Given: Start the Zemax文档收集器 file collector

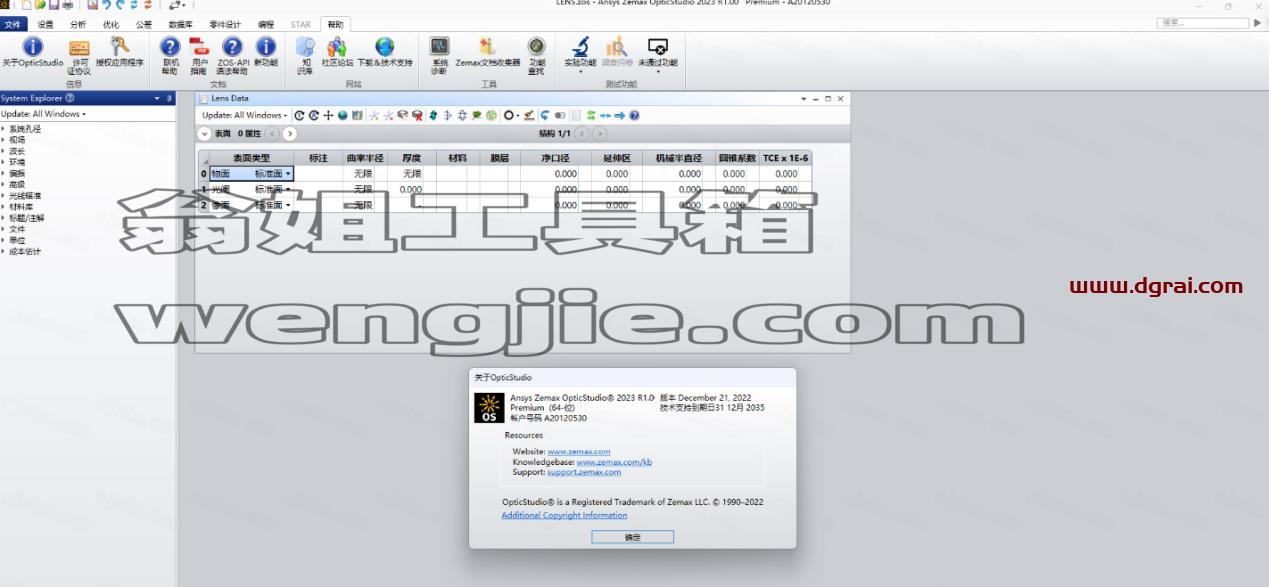Looking at the screenshot, I should [487, 53].
